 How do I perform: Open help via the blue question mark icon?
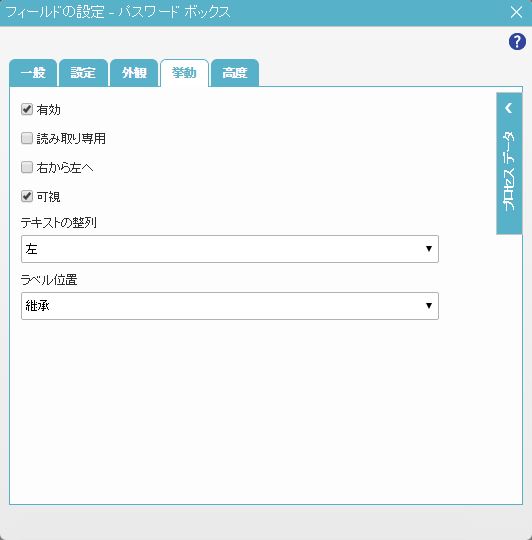517,42
